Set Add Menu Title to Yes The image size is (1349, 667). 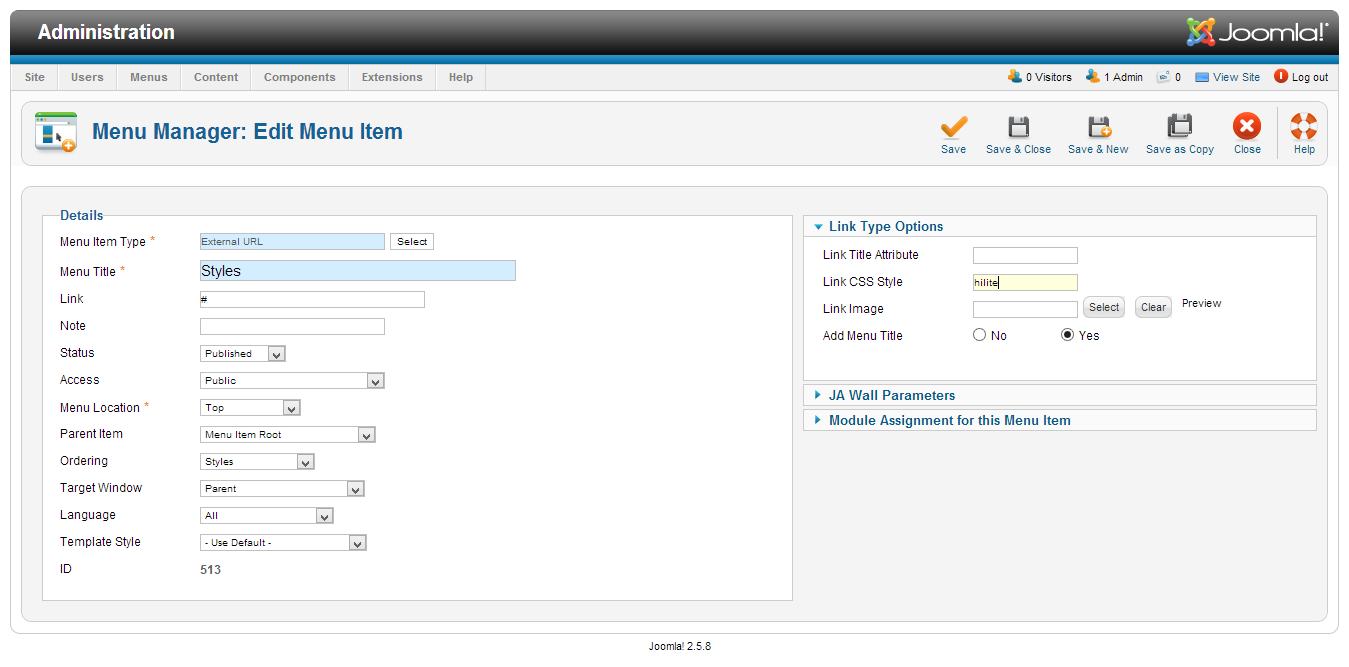click(1068, 335)
